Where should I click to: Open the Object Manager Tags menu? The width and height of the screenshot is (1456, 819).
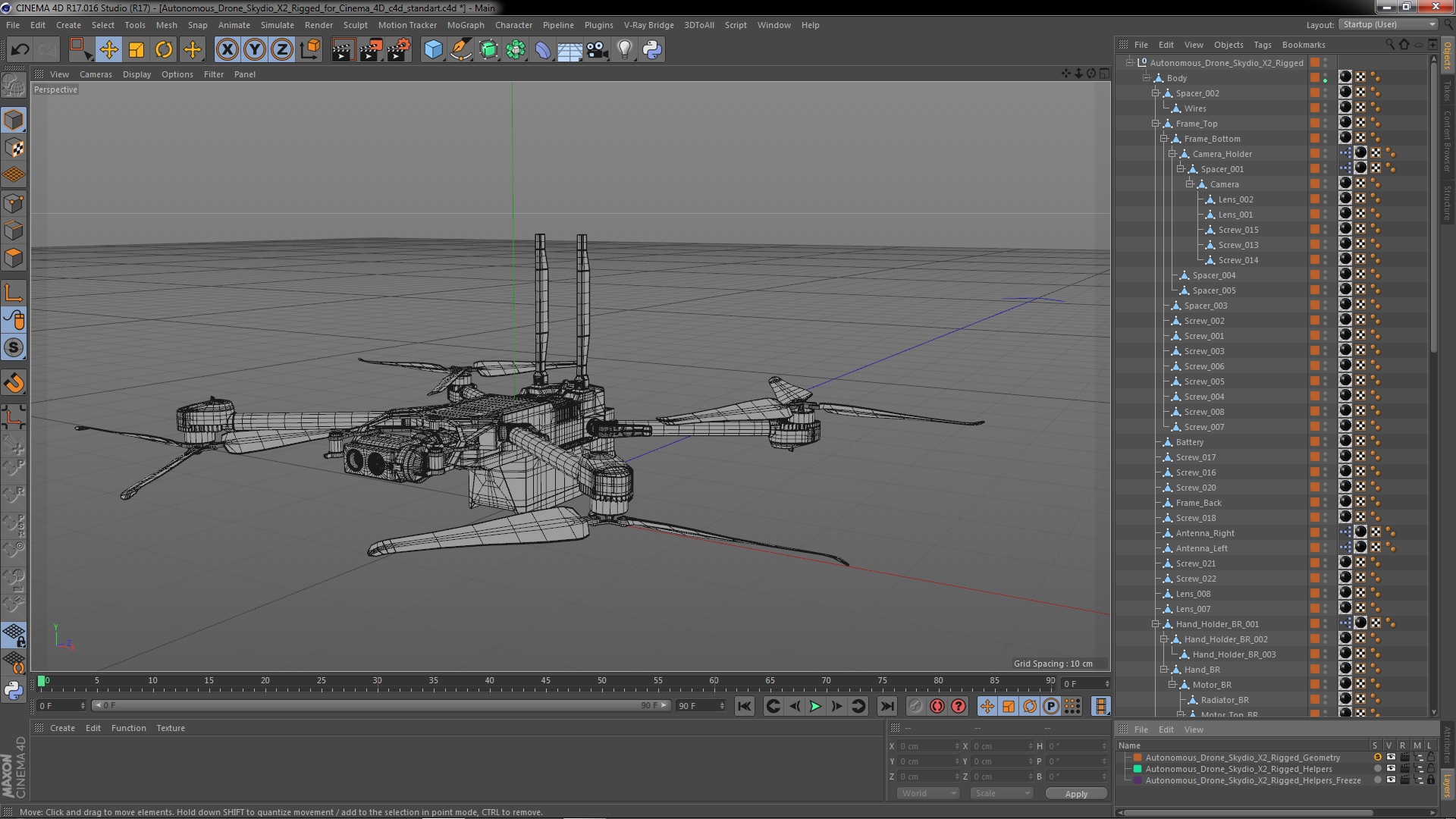pos(1263,45)
